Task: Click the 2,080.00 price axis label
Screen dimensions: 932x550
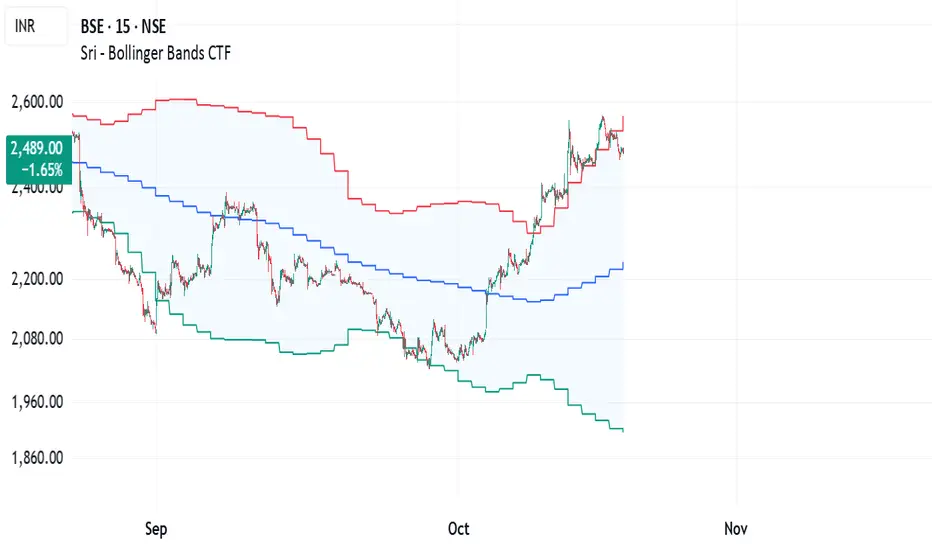Action: point(38,338)
